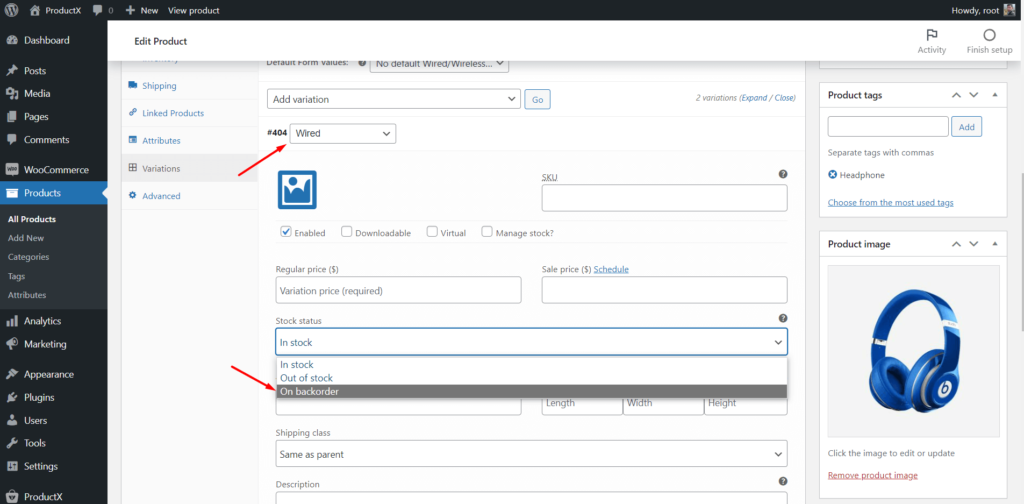Click the WordPress logo icon
The width and height of the screenshot is (1024, 504).
(11, 10)
